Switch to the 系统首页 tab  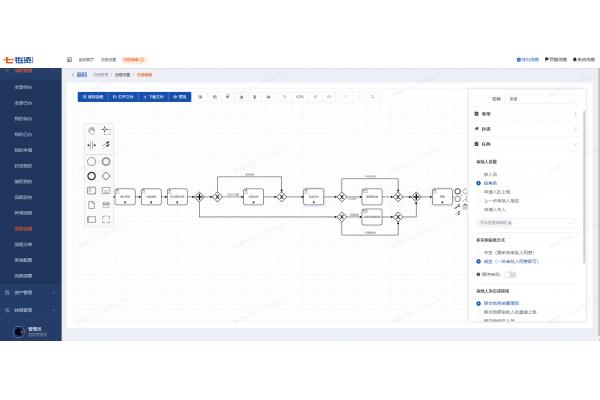(x=86, y=60)
